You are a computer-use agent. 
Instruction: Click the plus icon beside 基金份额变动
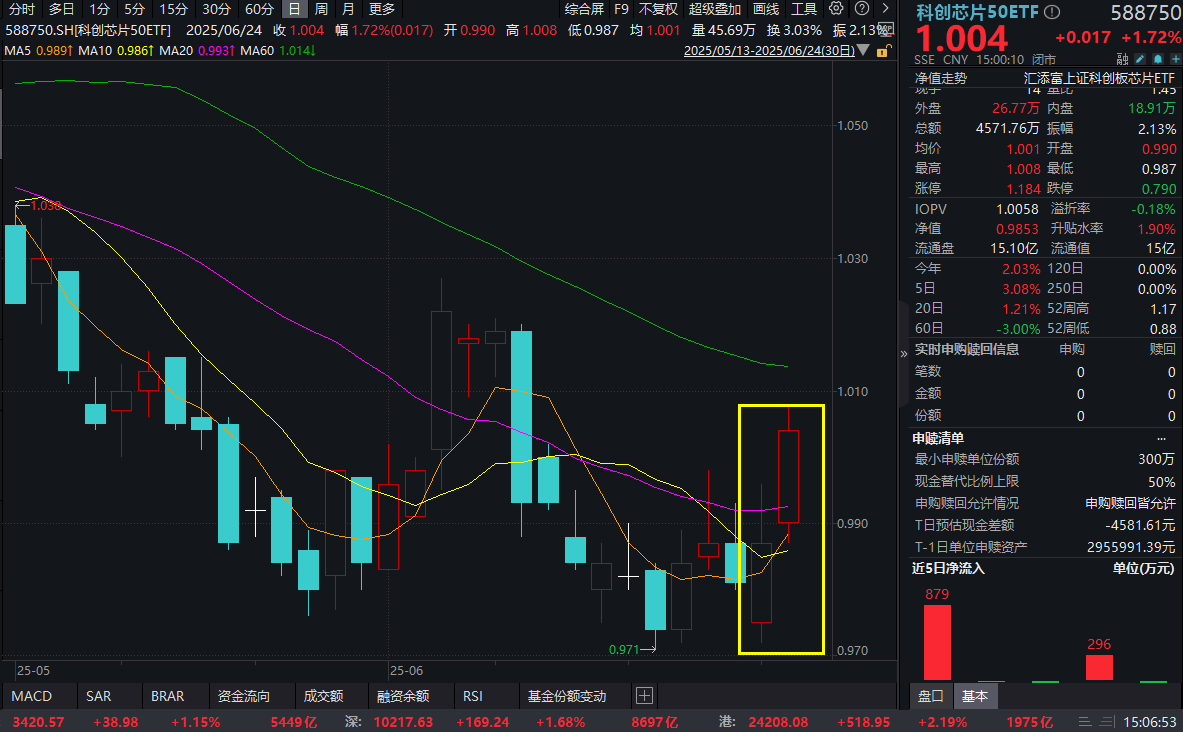coord(645,695)
